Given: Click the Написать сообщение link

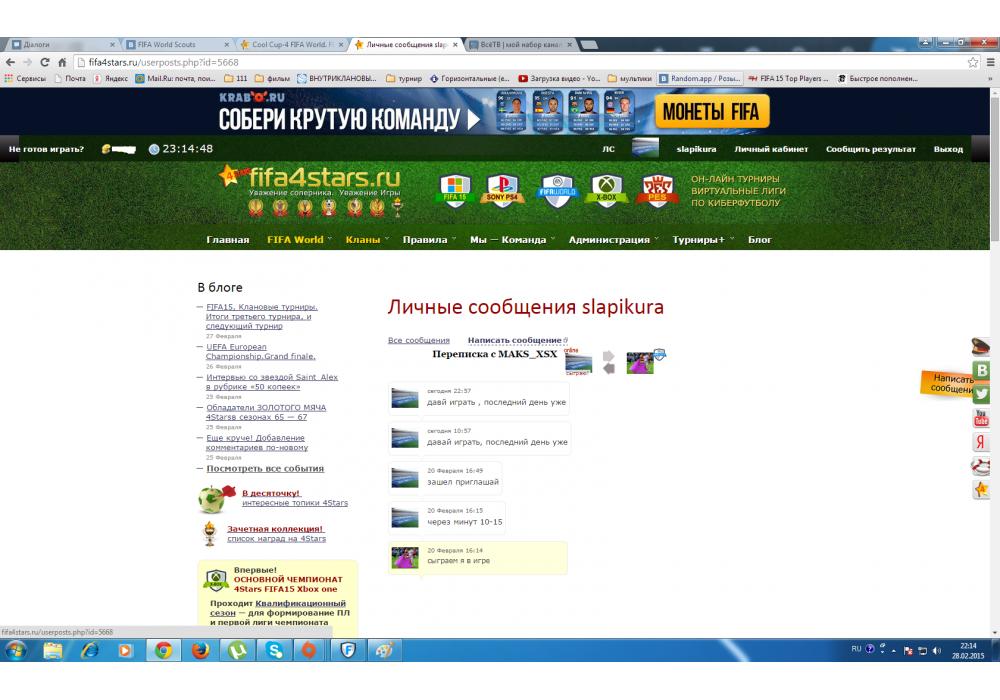Looking at the screenshot, I should 515,341.
